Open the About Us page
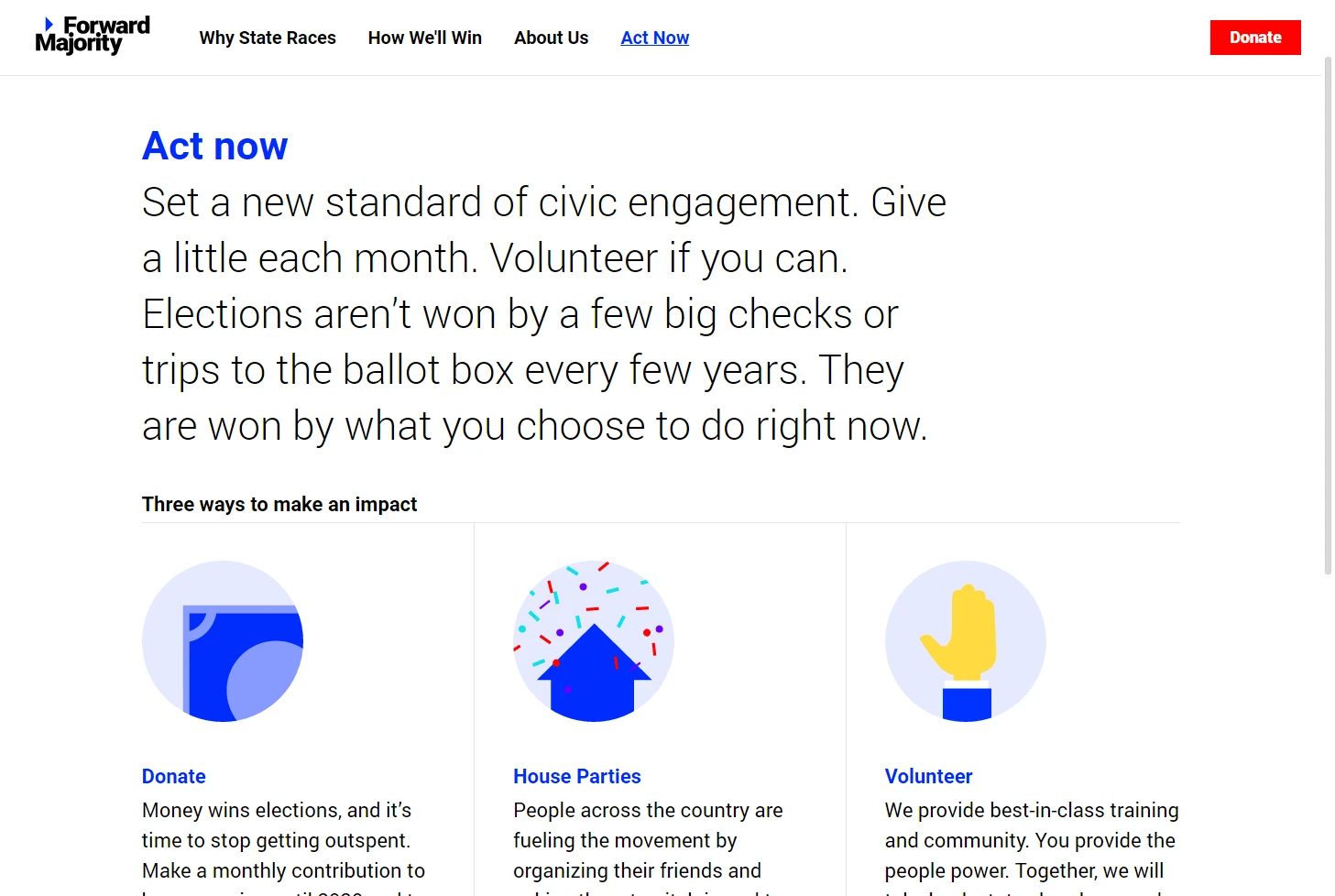1335x896 pixels. point(552,38)
